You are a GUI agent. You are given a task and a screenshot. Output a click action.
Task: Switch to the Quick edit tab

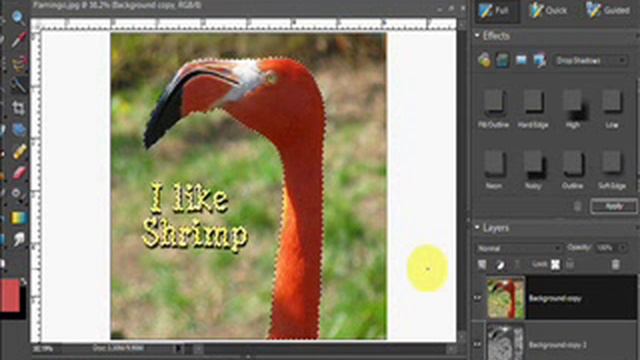(x=548, y=11)
